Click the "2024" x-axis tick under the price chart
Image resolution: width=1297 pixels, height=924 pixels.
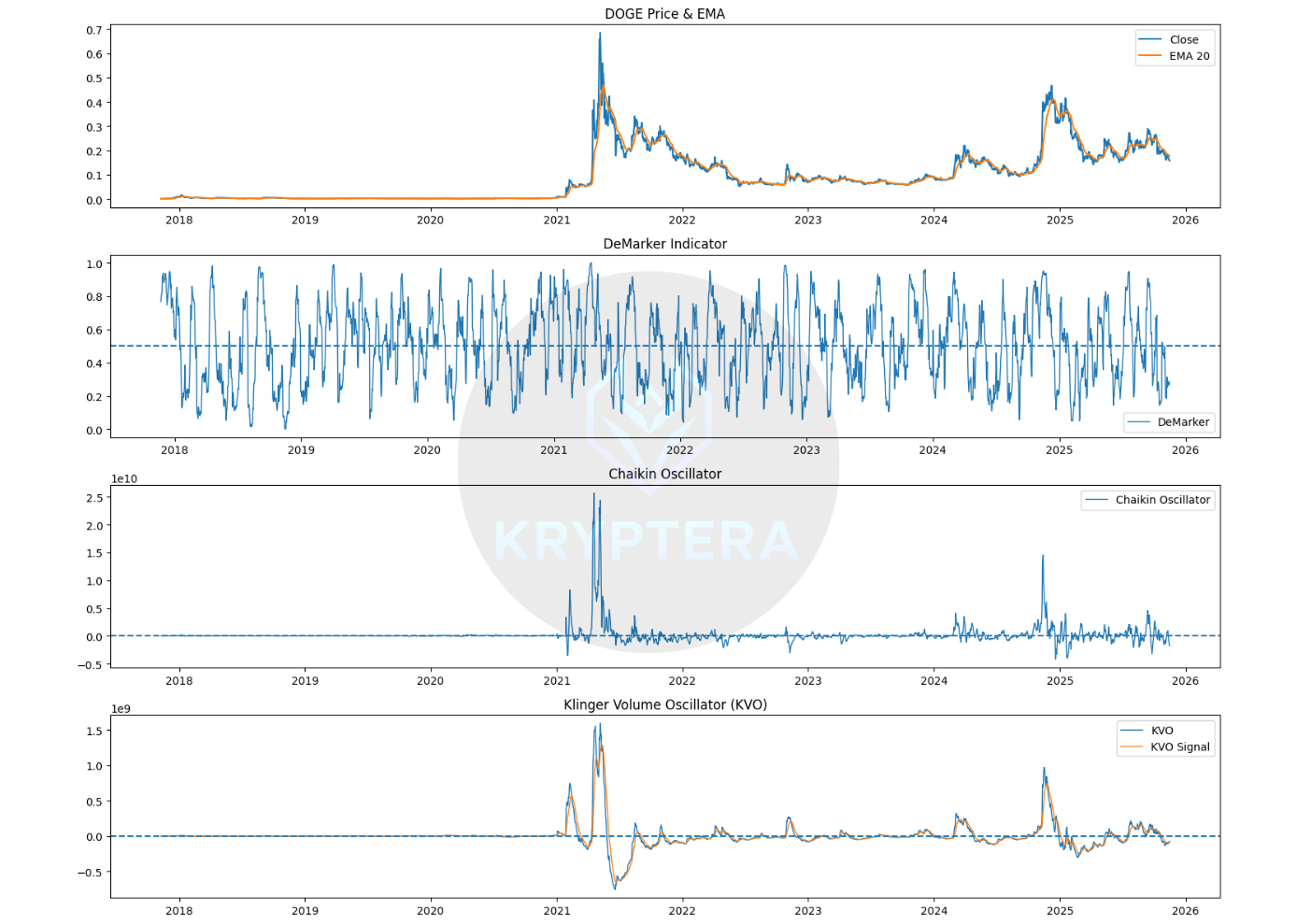point(934,220)
